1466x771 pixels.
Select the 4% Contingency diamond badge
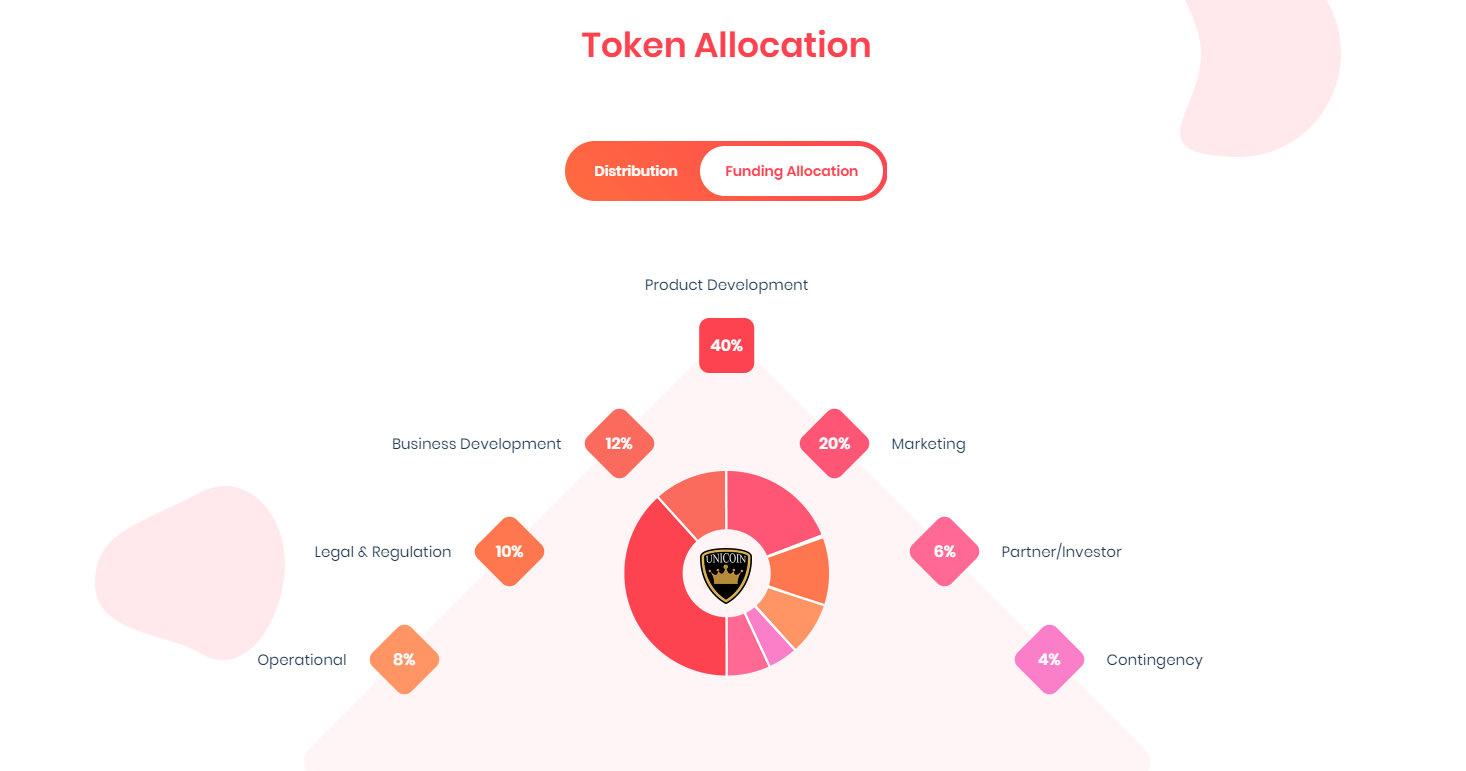click(1049, 659)
